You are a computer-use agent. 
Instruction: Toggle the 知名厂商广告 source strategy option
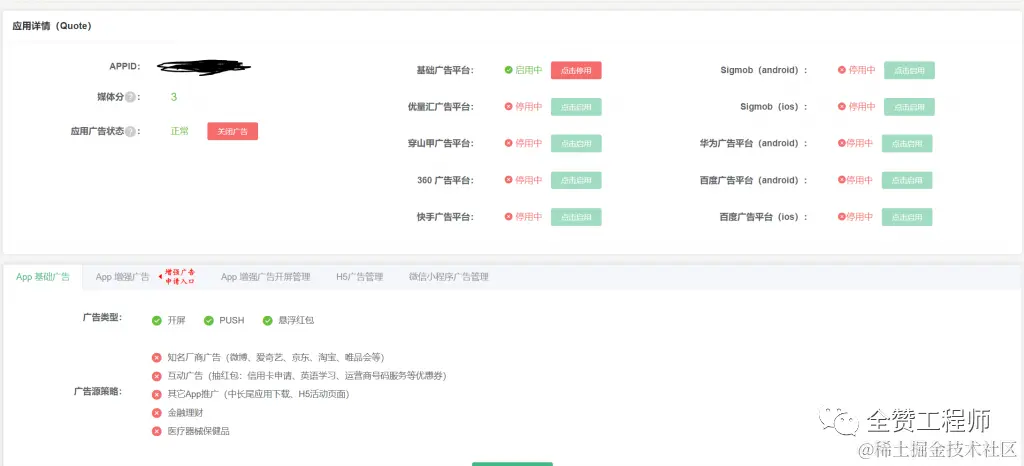pyautogui.click(x=157, y=358)
